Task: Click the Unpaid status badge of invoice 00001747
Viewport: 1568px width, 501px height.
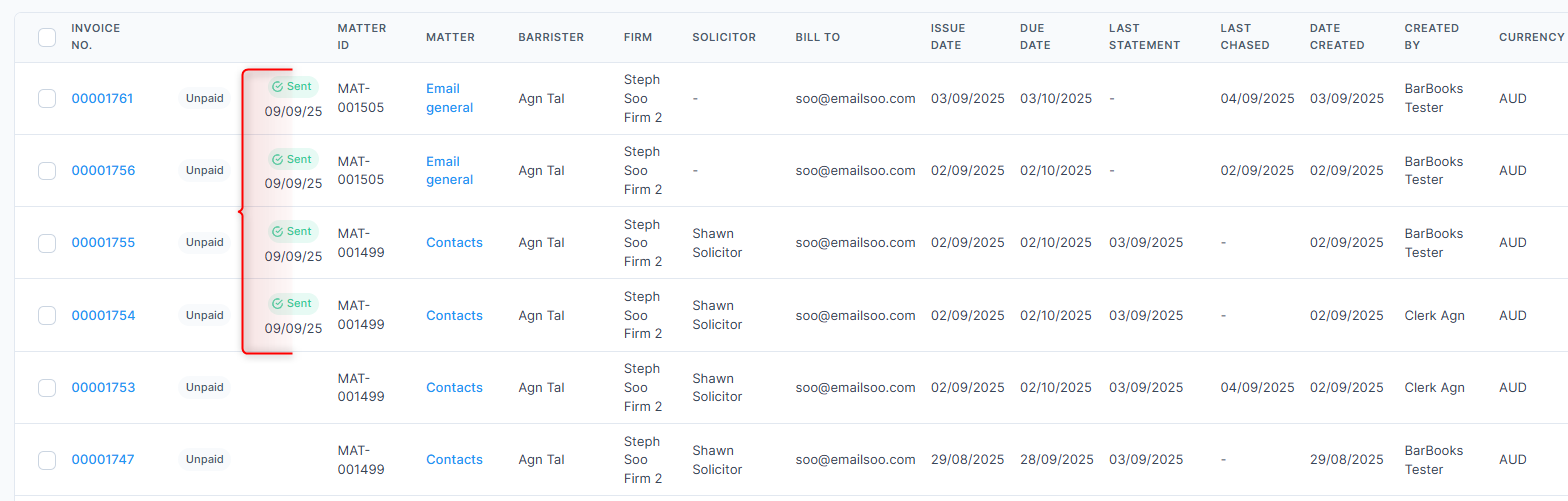Action: 205,459
